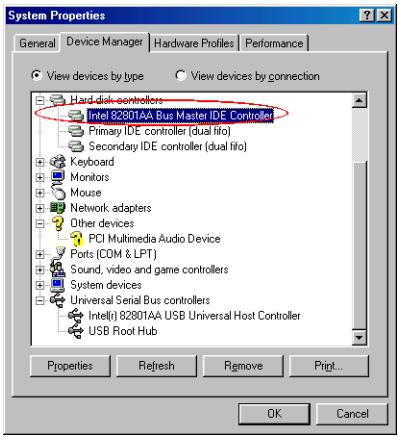The width and height of the screenshot is (398, 437).
Task: Select Universal Serial Bus controllers label
Action: pyautogui.click(x=140, y=301)
